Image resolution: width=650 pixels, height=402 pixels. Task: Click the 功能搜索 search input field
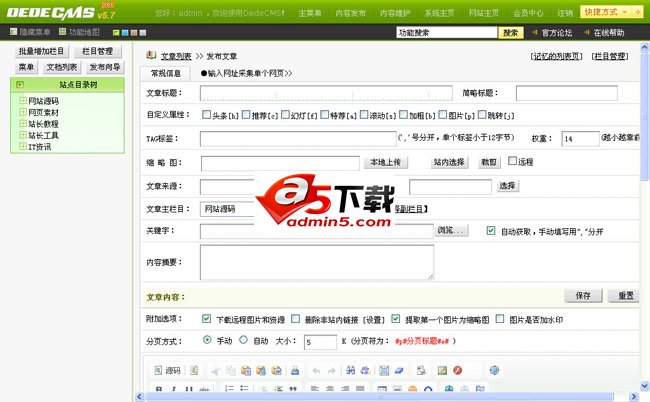pos(447,33)
